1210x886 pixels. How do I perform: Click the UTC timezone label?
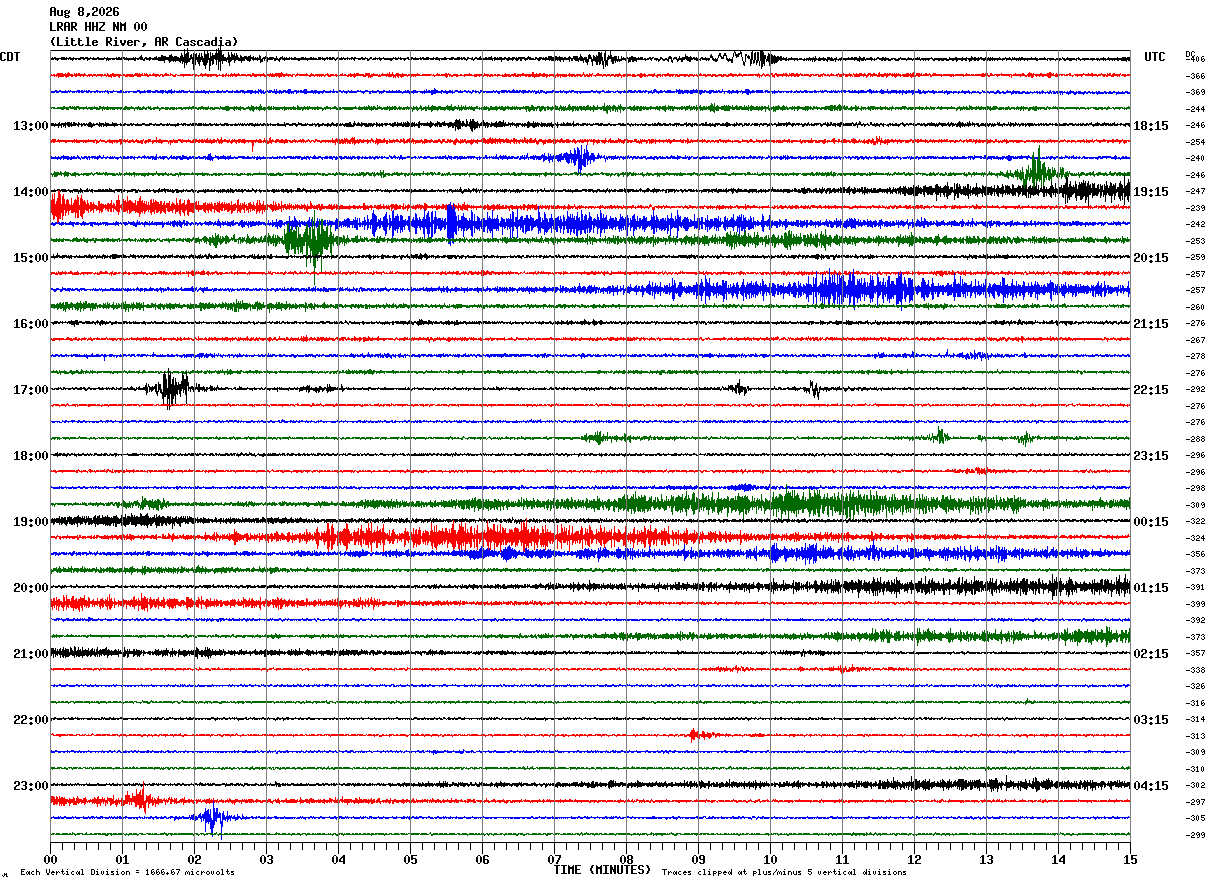click(1155, 57)
